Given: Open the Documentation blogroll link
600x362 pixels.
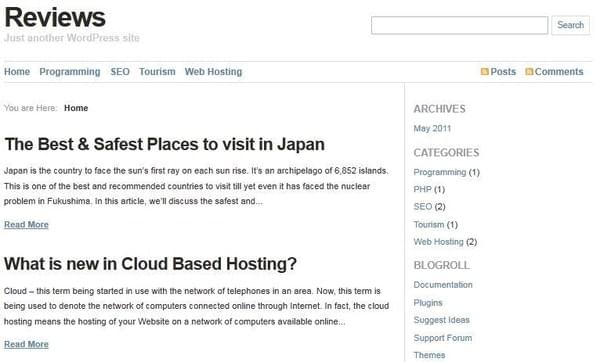Looking at the screenshot, I should click(443, 285).
